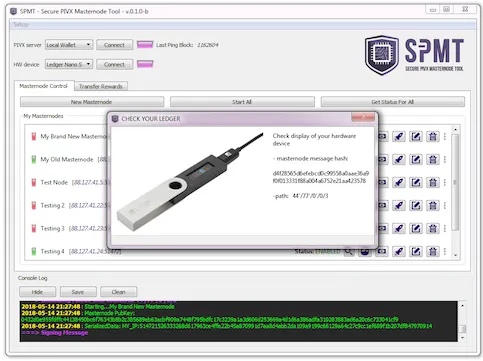Start Testing 2 with rocket icon
Viewport: 483px width, 361px height.
pyautogui.click(x=399, y=205)
